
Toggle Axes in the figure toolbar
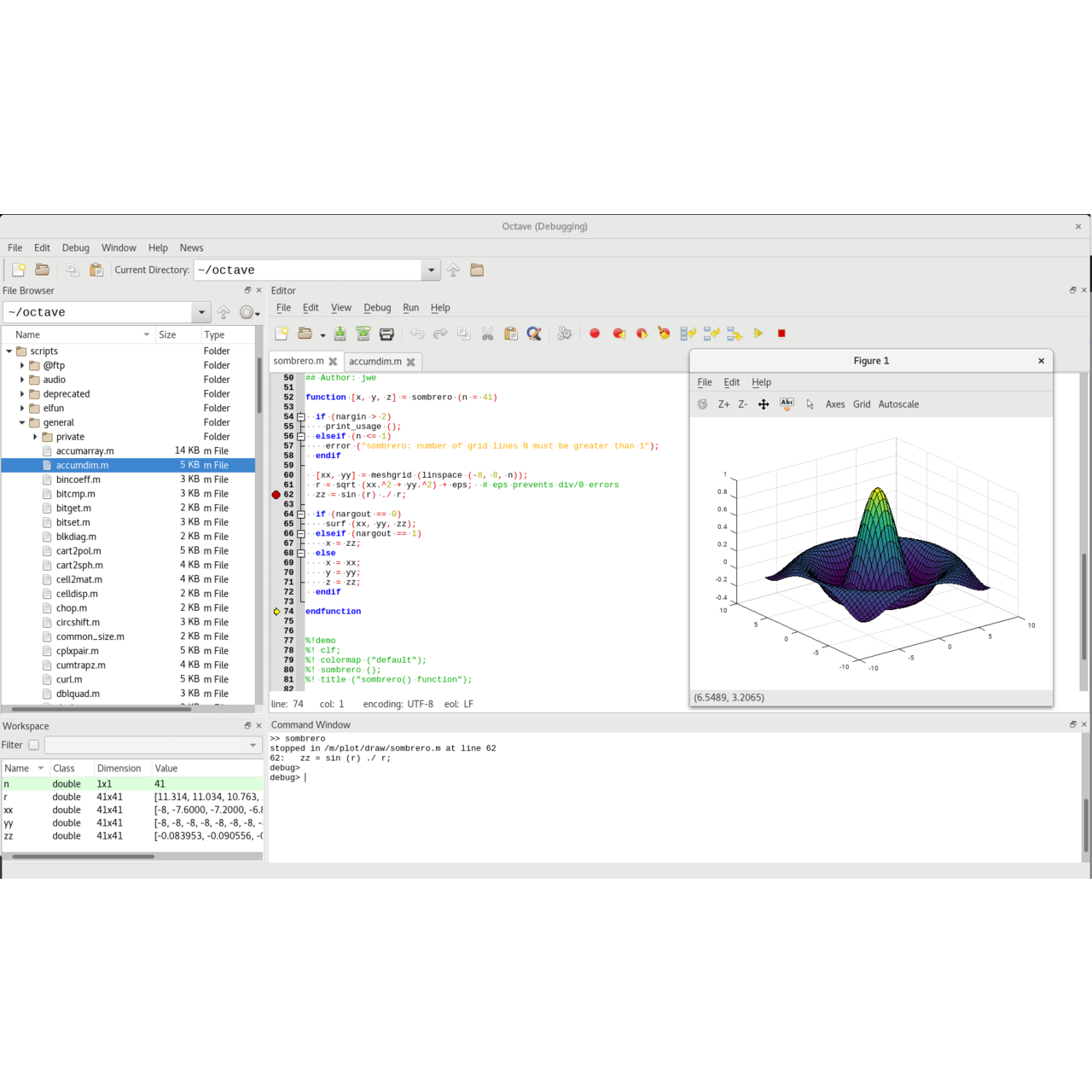click(x=835, y=404)
